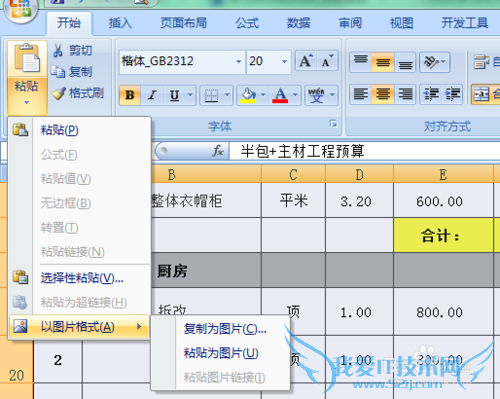This screenshot has height=399, width=500.
Task: Click the 剪切 label button
Action: pos(81,50)
